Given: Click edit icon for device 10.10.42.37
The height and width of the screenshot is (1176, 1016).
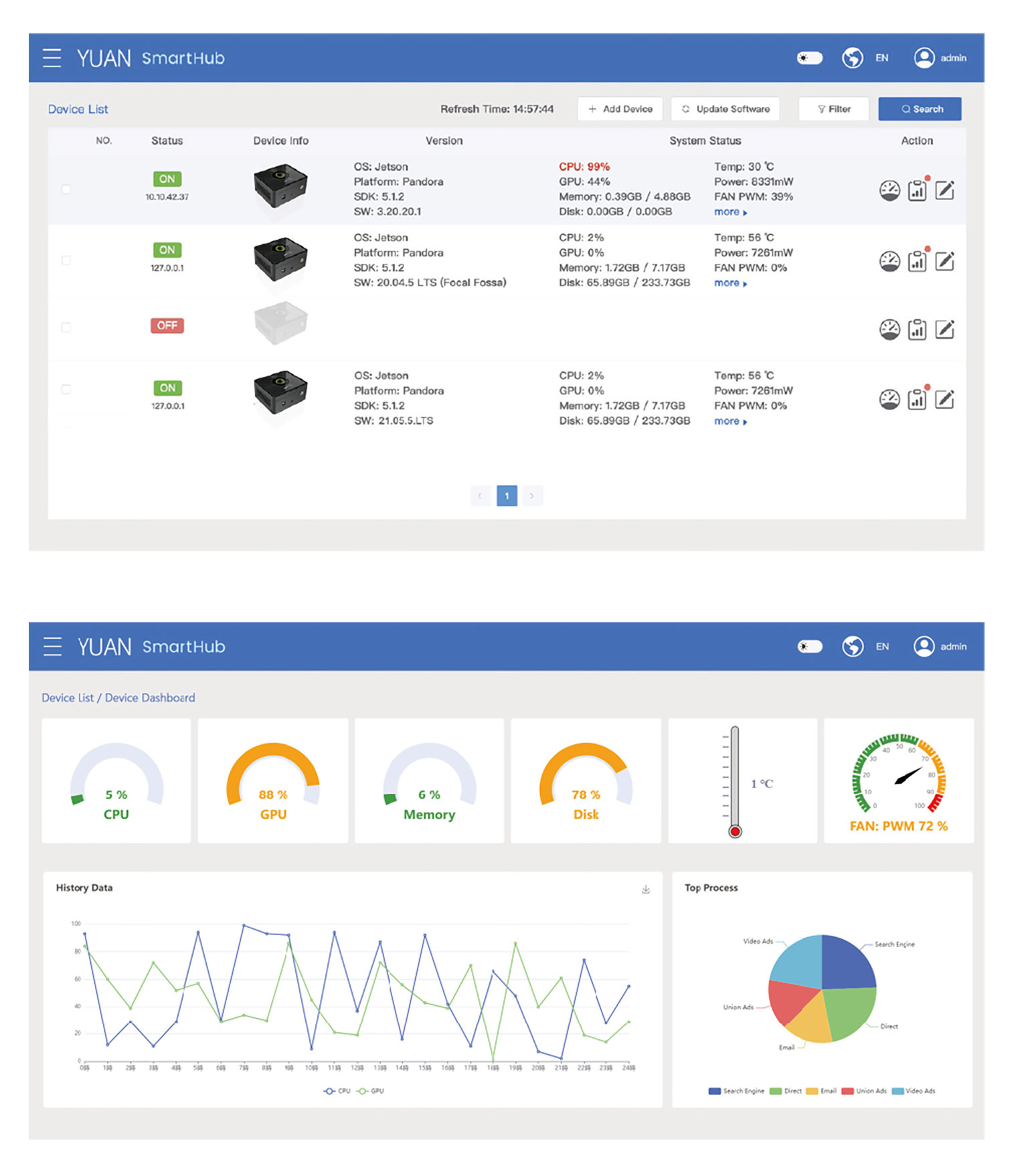Looking at the screenshot, I should 944,191.
